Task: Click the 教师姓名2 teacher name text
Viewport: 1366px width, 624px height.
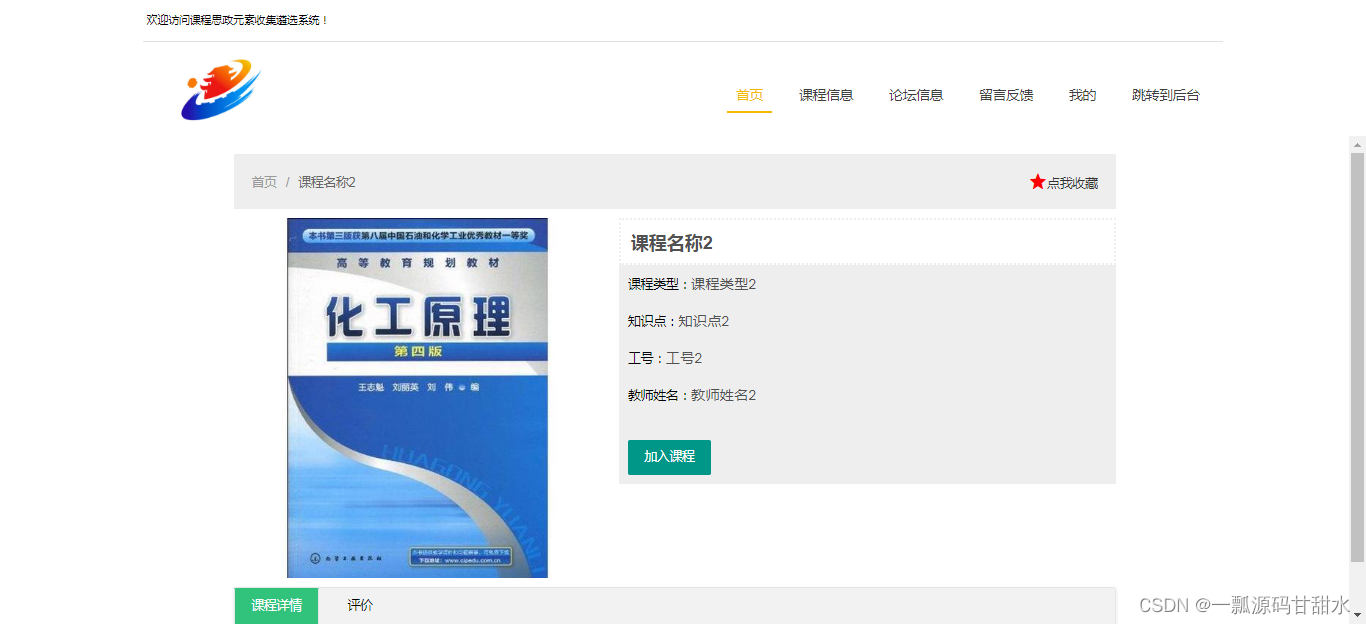Action: pos(692,395)
